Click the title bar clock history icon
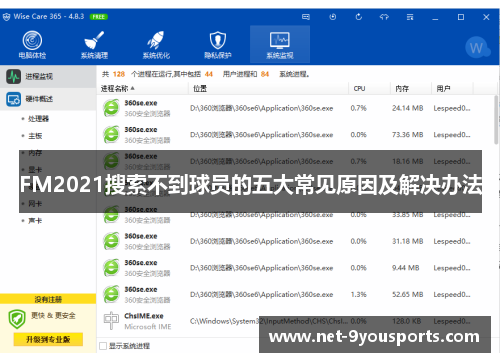500x362 pixels. coord(332,17)
